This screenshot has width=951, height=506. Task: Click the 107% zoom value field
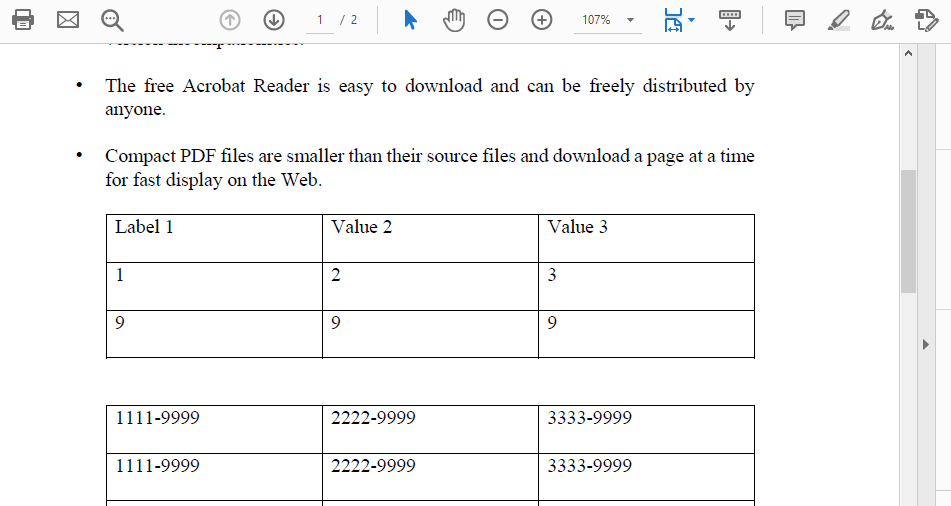pyautogui.click(x=597, y=20)
